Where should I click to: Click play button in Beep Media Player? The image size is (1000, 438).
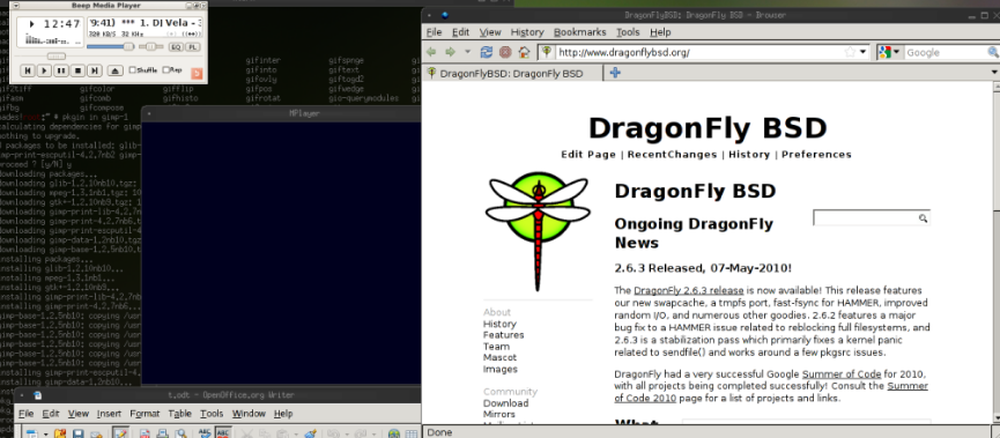point(45,71)
